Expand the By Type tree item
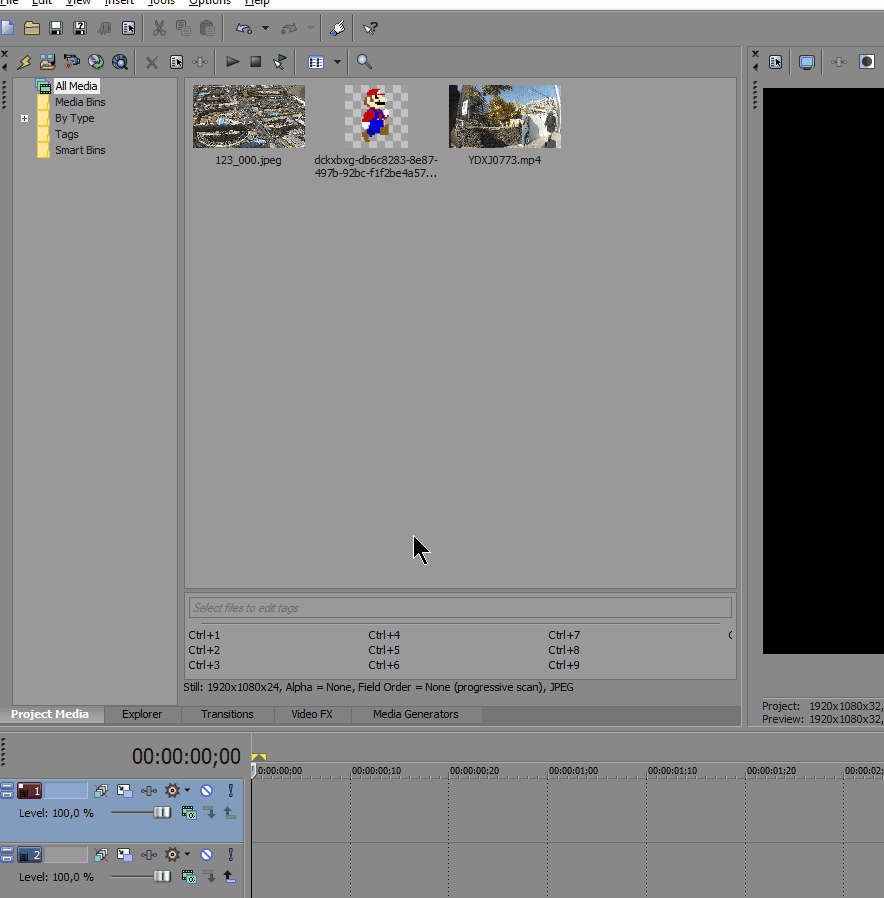 click(x=23, y=118)
